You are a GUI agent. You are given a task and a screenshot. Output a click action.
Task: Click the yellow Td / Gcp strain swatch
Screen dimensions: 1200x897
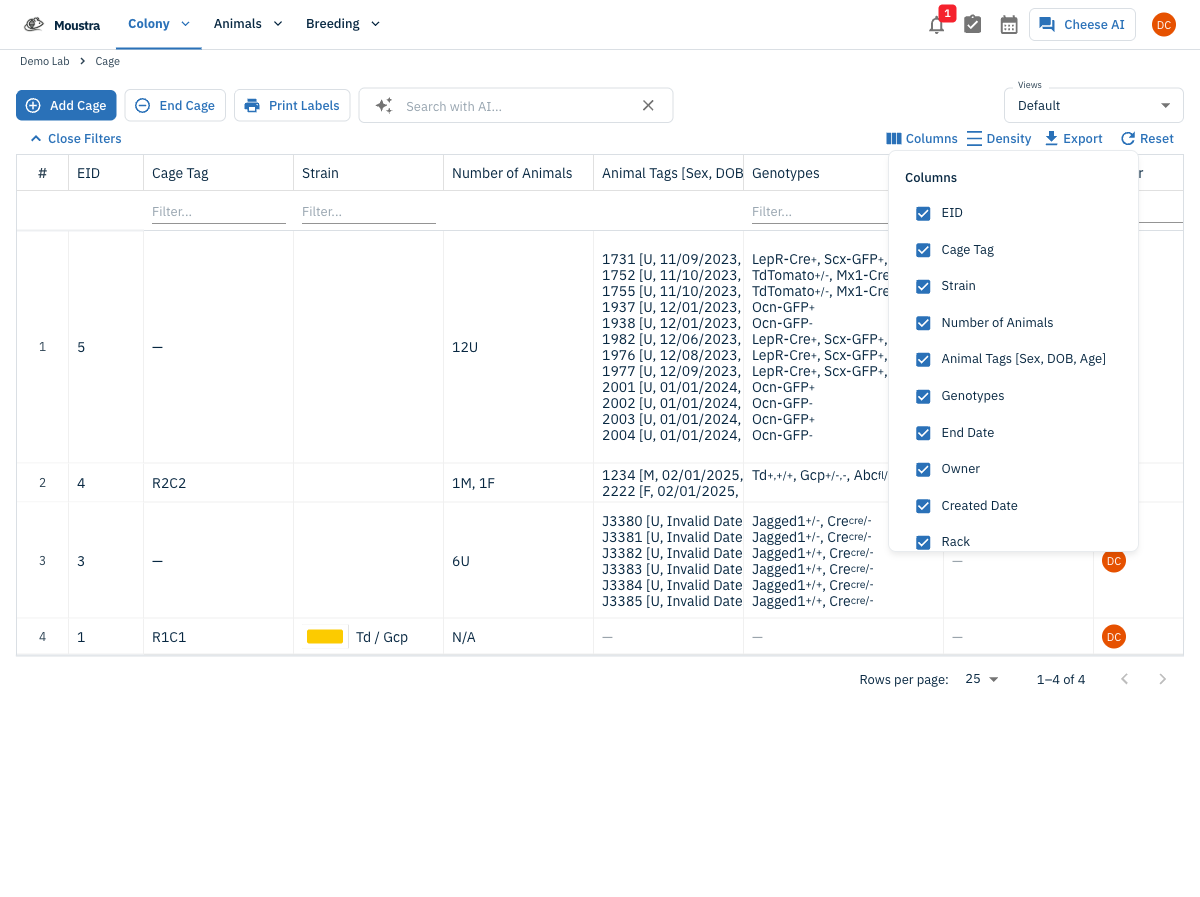[x=325, y=637]
